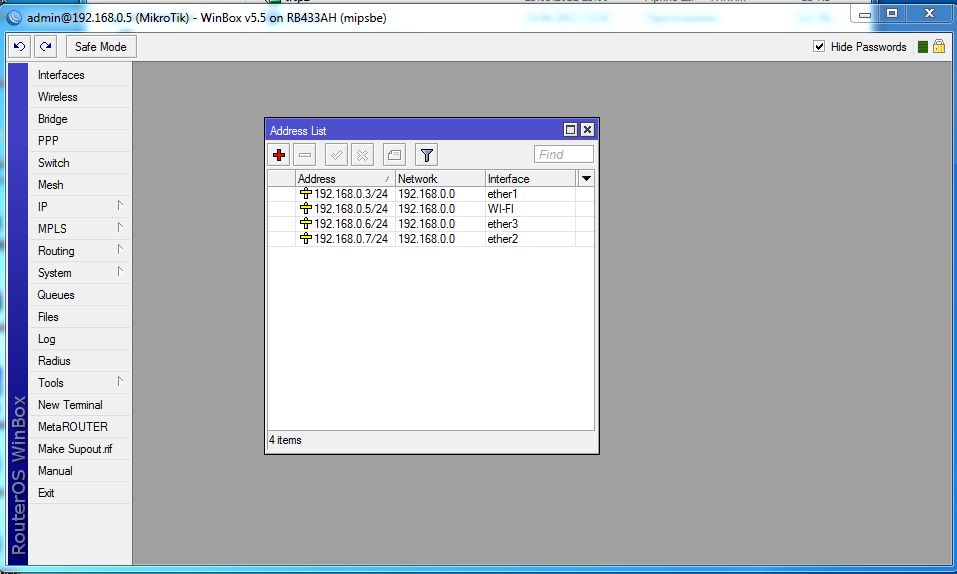The image size is (957, 574).
Task: Click the green session status indicator
Action: pyautogui.click(x=923, y=46)
